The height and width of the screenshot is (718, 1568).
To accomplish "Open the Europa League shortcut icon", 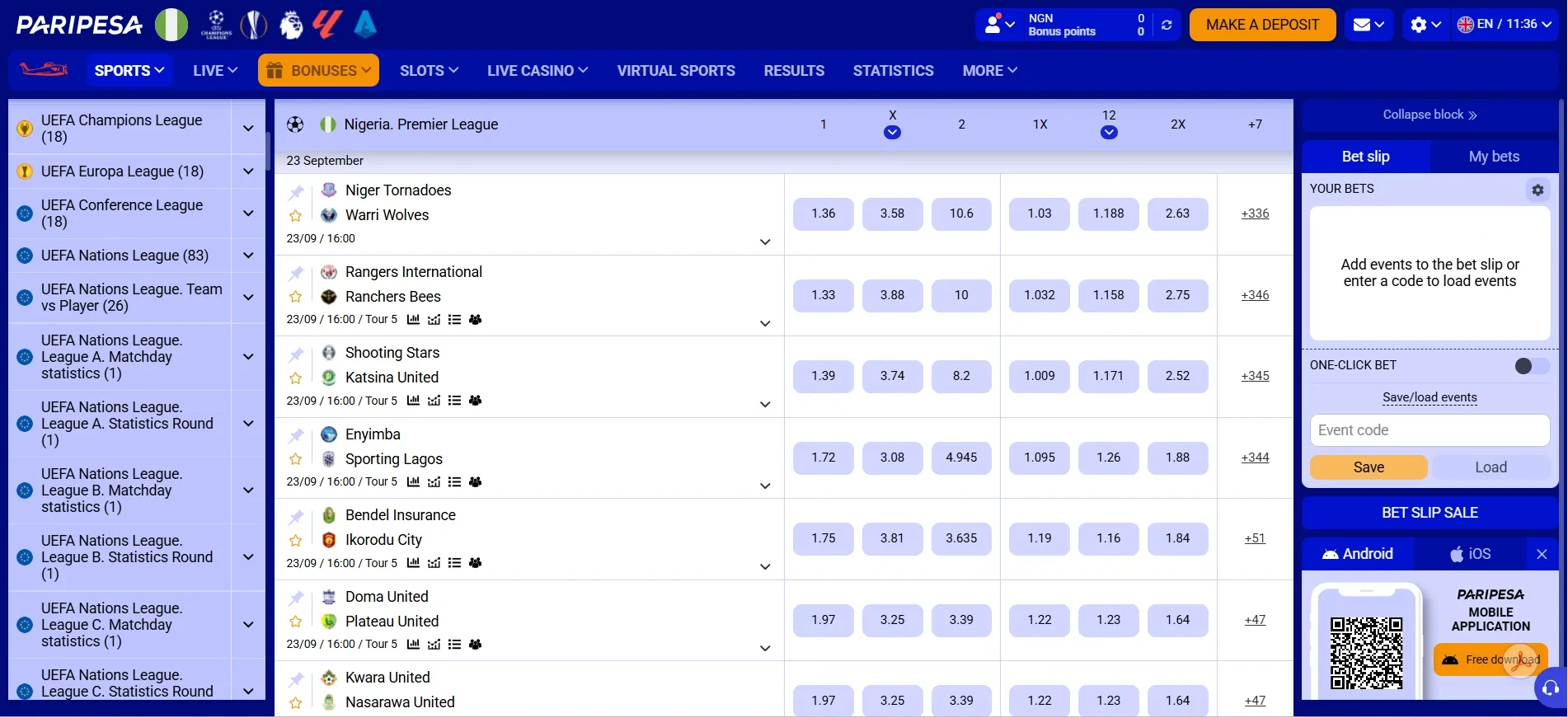I will (254, 25).
